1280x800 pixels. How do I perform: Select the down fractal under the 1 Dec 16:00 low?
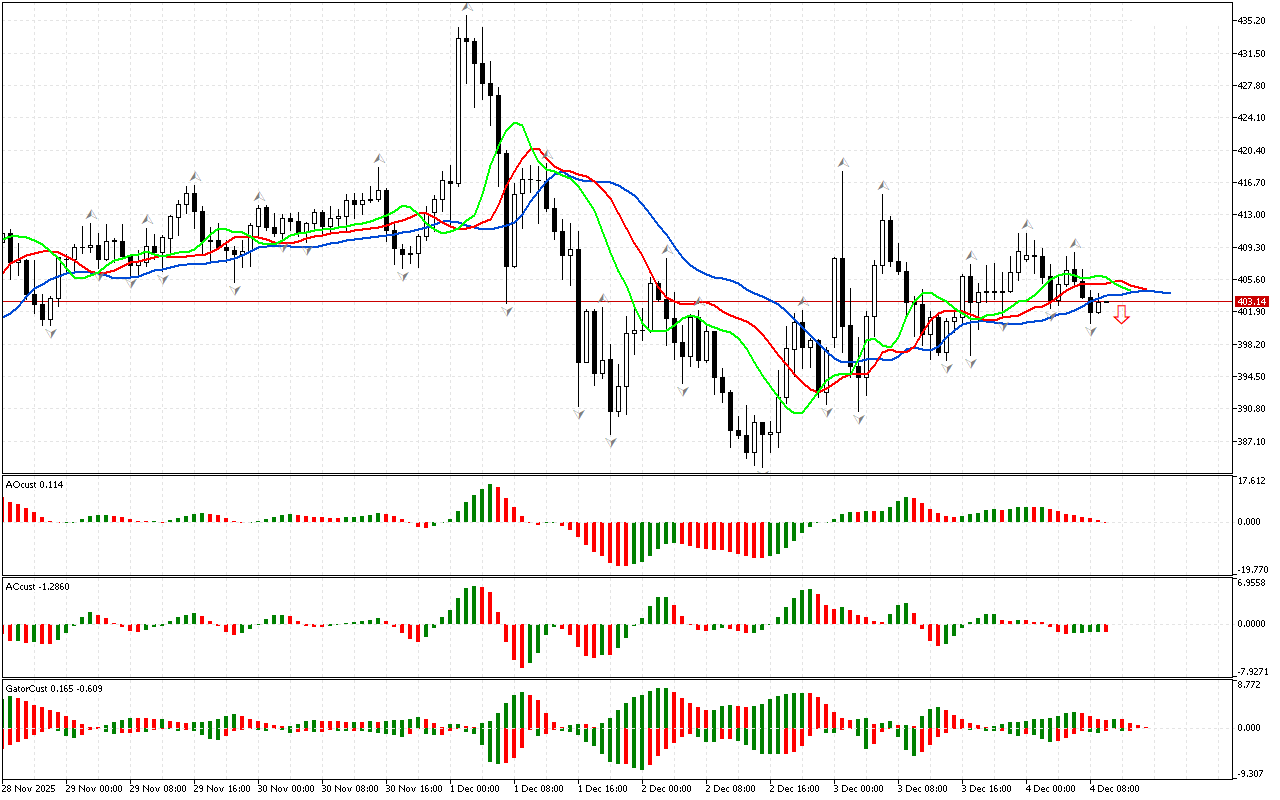(610, 441)
